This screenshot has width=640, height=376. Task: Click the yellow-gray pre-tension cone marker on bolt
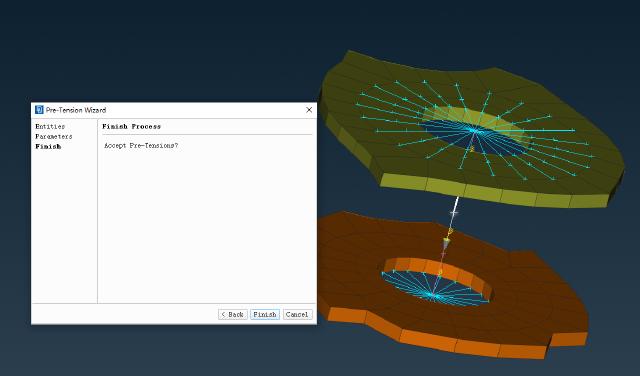[x=446, y=243]
